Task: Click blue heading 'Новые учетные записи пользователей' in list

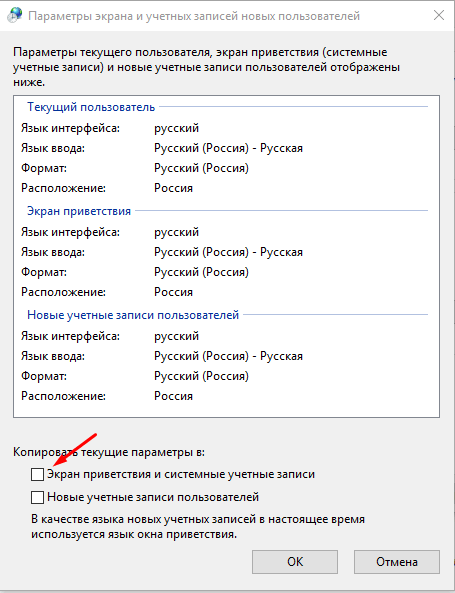Action: click(133, 315)
